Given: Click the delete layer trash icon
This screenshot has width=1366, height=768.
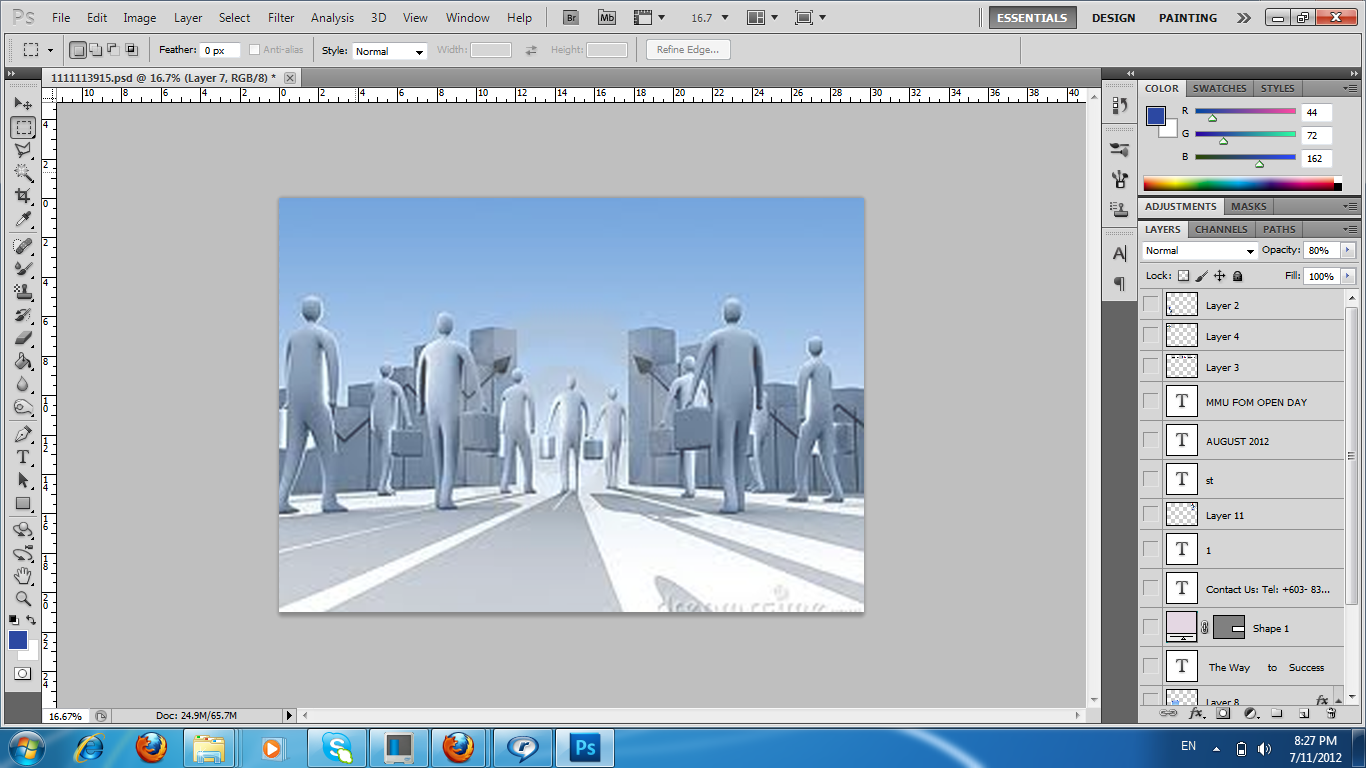Looking at the screenshot, I should pos(1331,714).
